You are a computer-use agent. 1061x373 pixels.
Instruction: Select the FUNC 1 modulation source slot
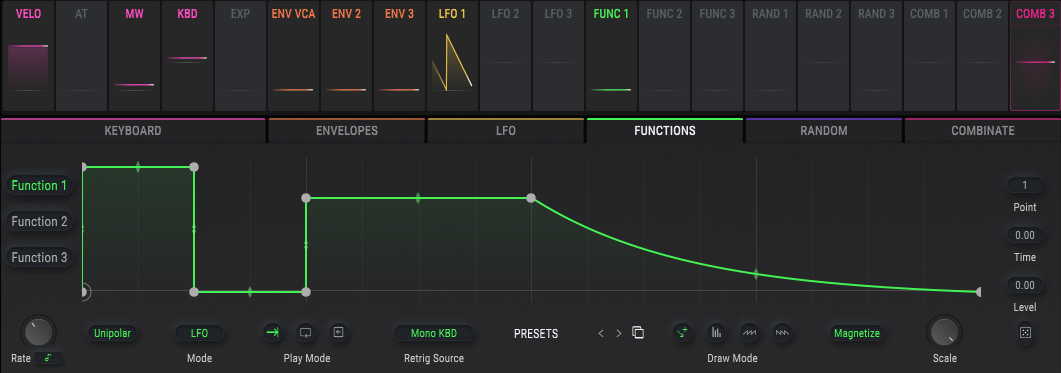click(x=611, y=56)
